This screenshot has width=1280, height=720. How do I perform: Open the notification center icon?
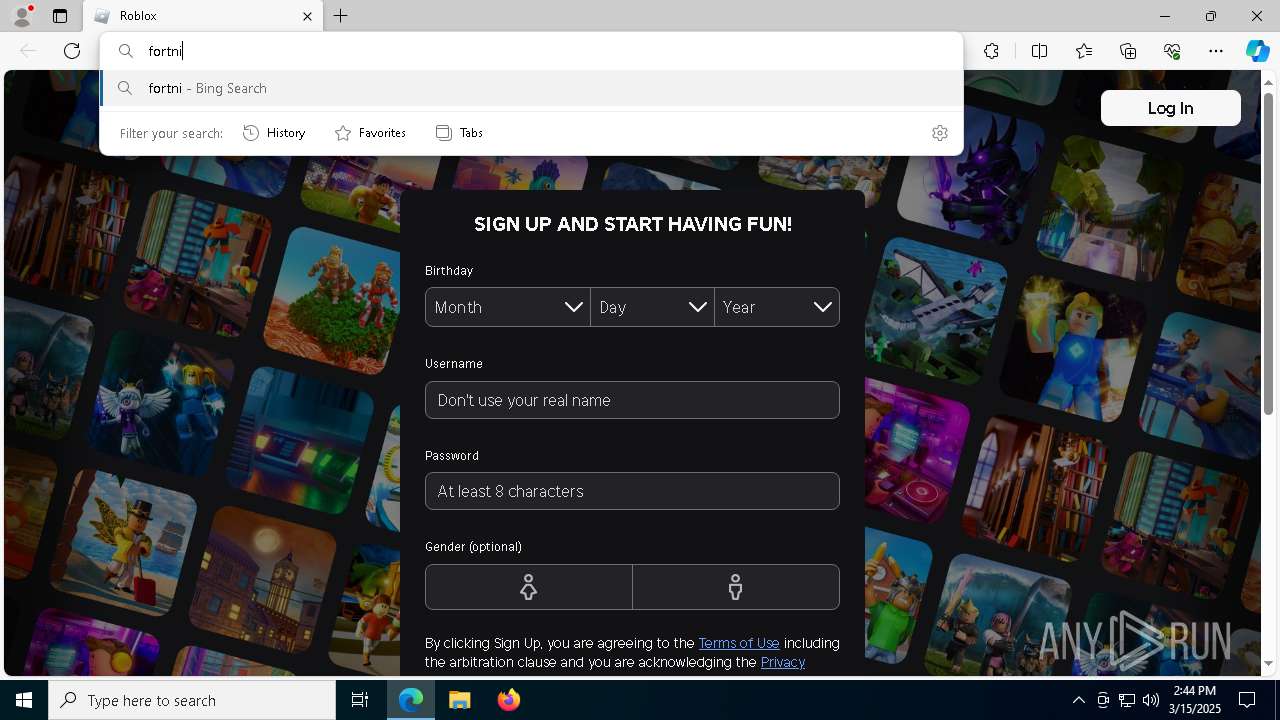1247,700
